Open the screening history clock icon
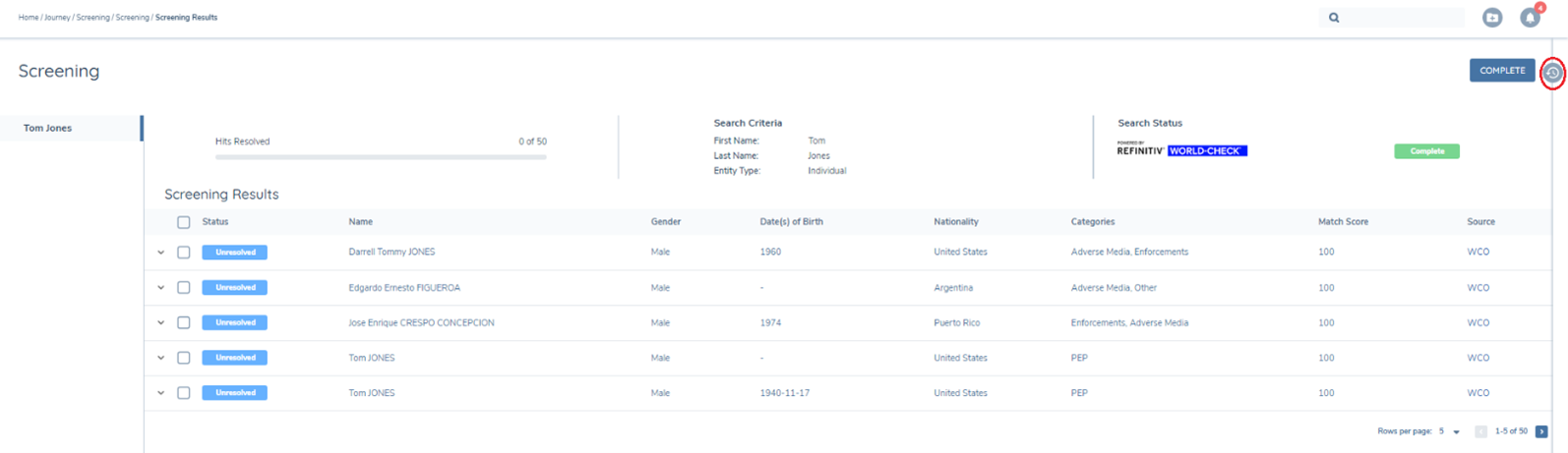This screenshot has width=1568, height=453. tap(1552, 73)
